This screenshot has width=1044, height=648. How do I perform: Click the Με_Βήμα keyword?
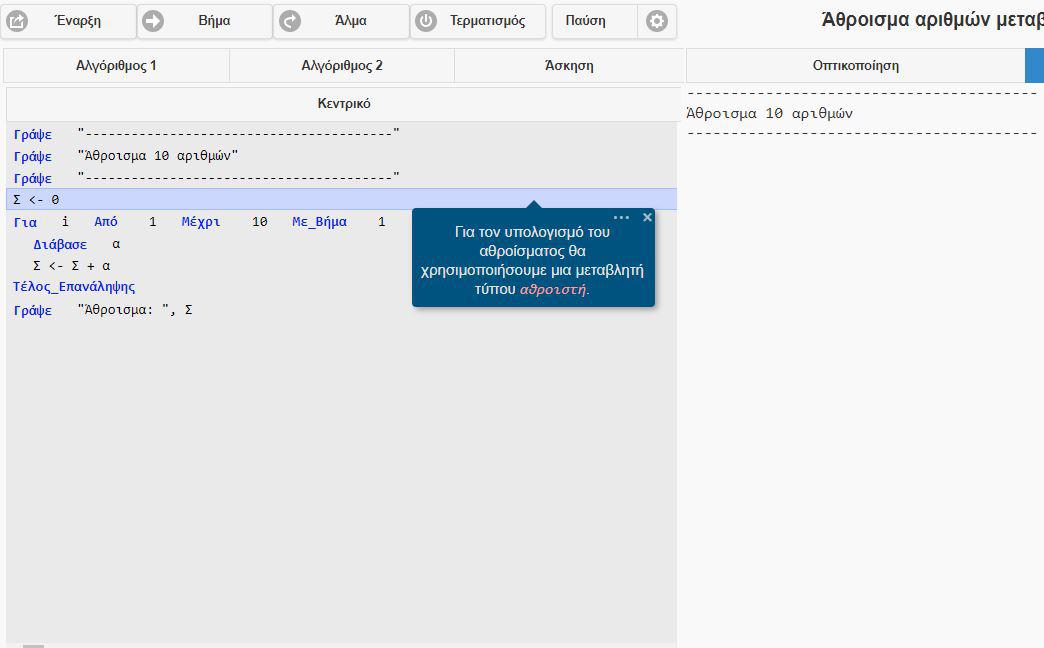(320, 222)
